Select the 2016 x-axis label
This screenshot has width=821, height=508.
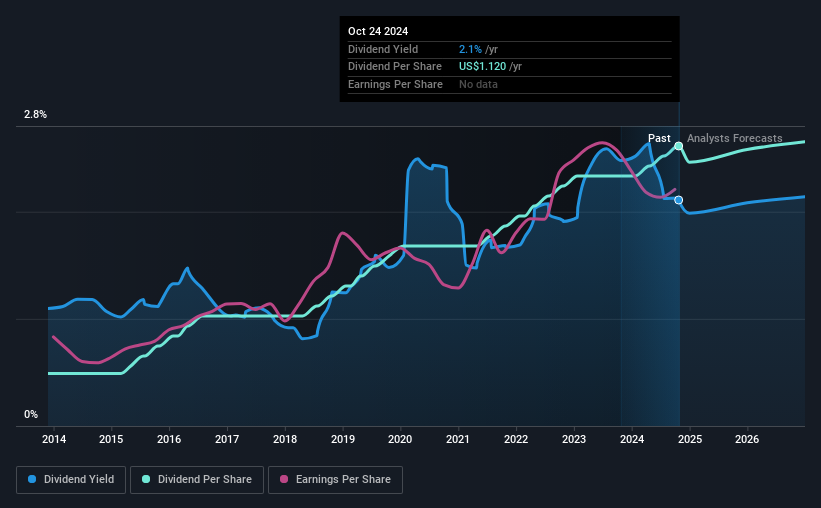pyautogui.click(x=169, y=439)
